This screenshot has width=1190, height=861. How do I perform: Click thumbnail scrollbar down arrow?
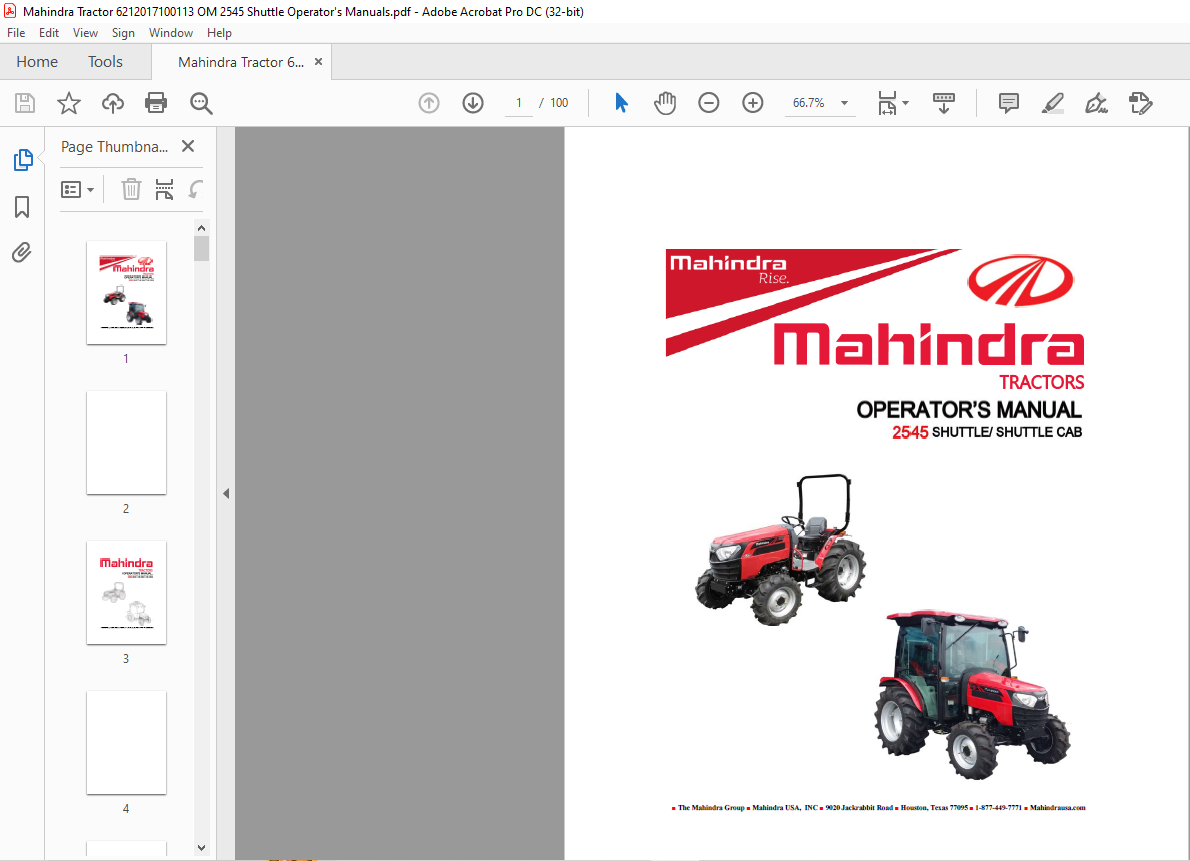201,847
